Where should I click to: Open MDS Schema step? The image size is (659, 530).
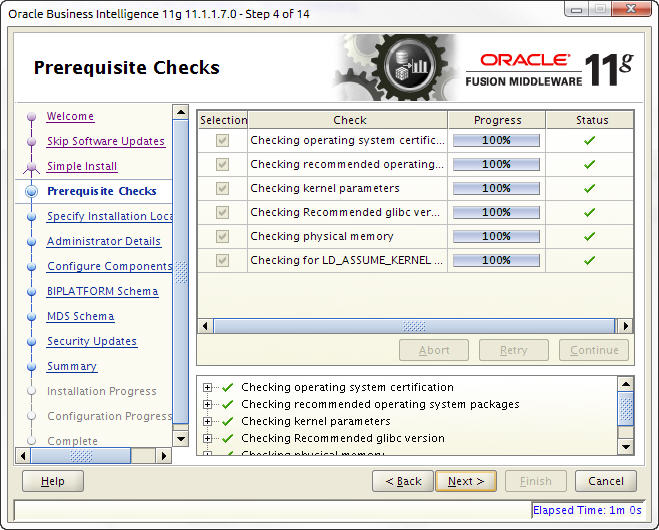click(80, 316)
